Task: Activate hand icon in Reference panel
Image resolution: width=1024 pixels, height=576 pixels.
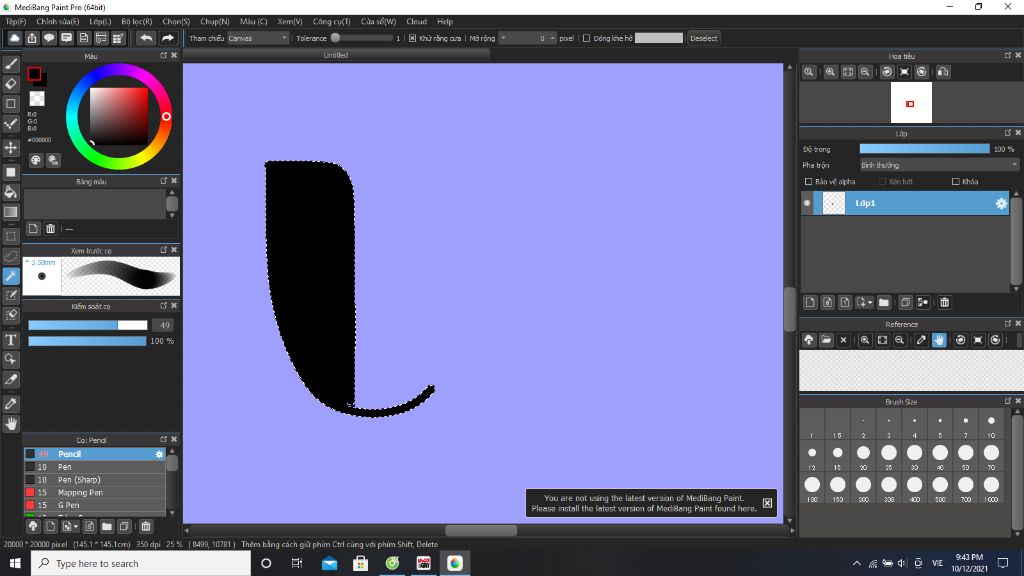Action: click(939, 340)
